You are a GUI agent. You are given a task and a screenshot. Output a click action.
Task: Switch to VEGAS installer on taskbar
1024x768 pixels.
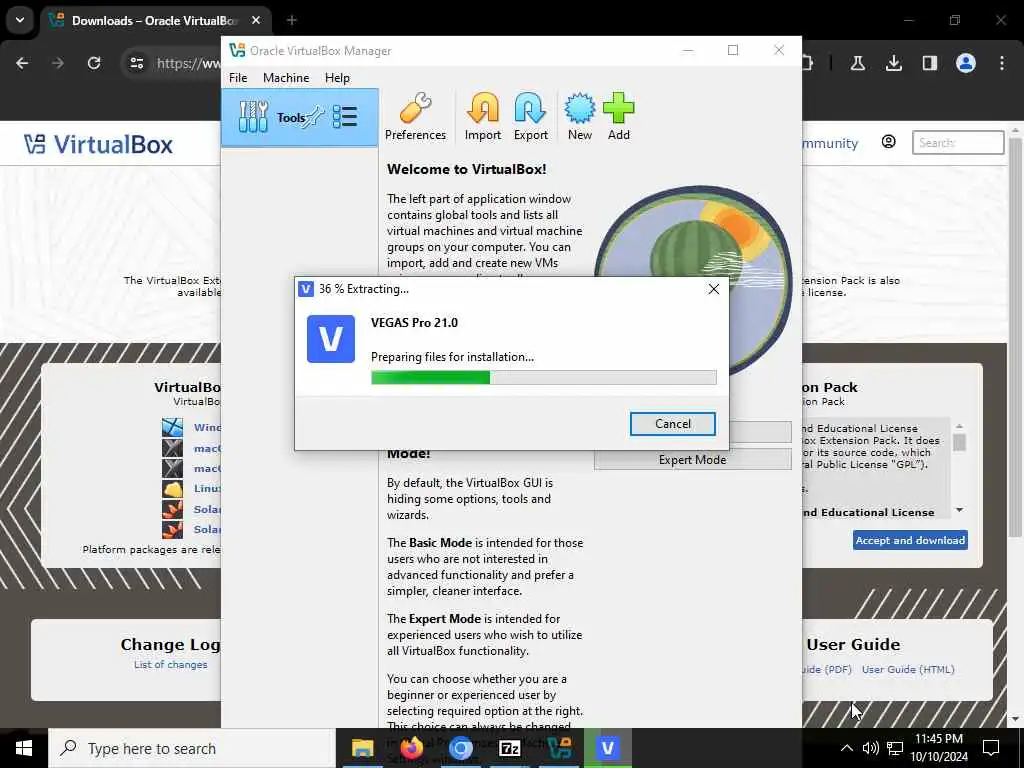(x=608, y=748)
